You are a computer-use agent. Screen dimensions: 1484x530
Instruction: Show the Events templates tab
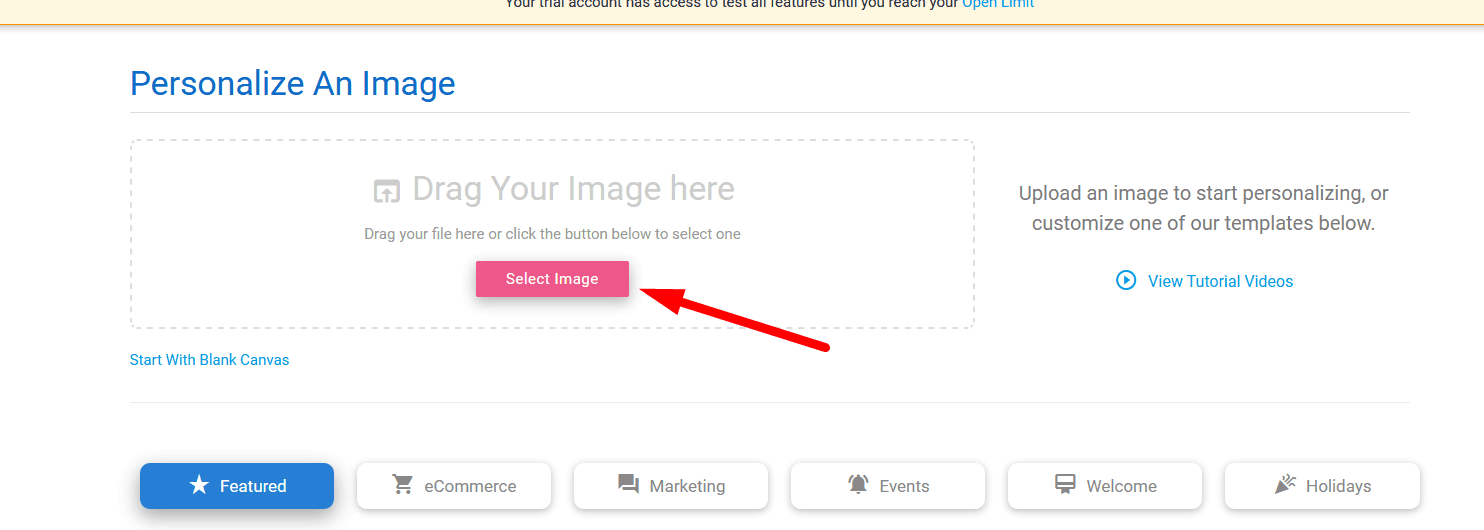click(888, 486)
